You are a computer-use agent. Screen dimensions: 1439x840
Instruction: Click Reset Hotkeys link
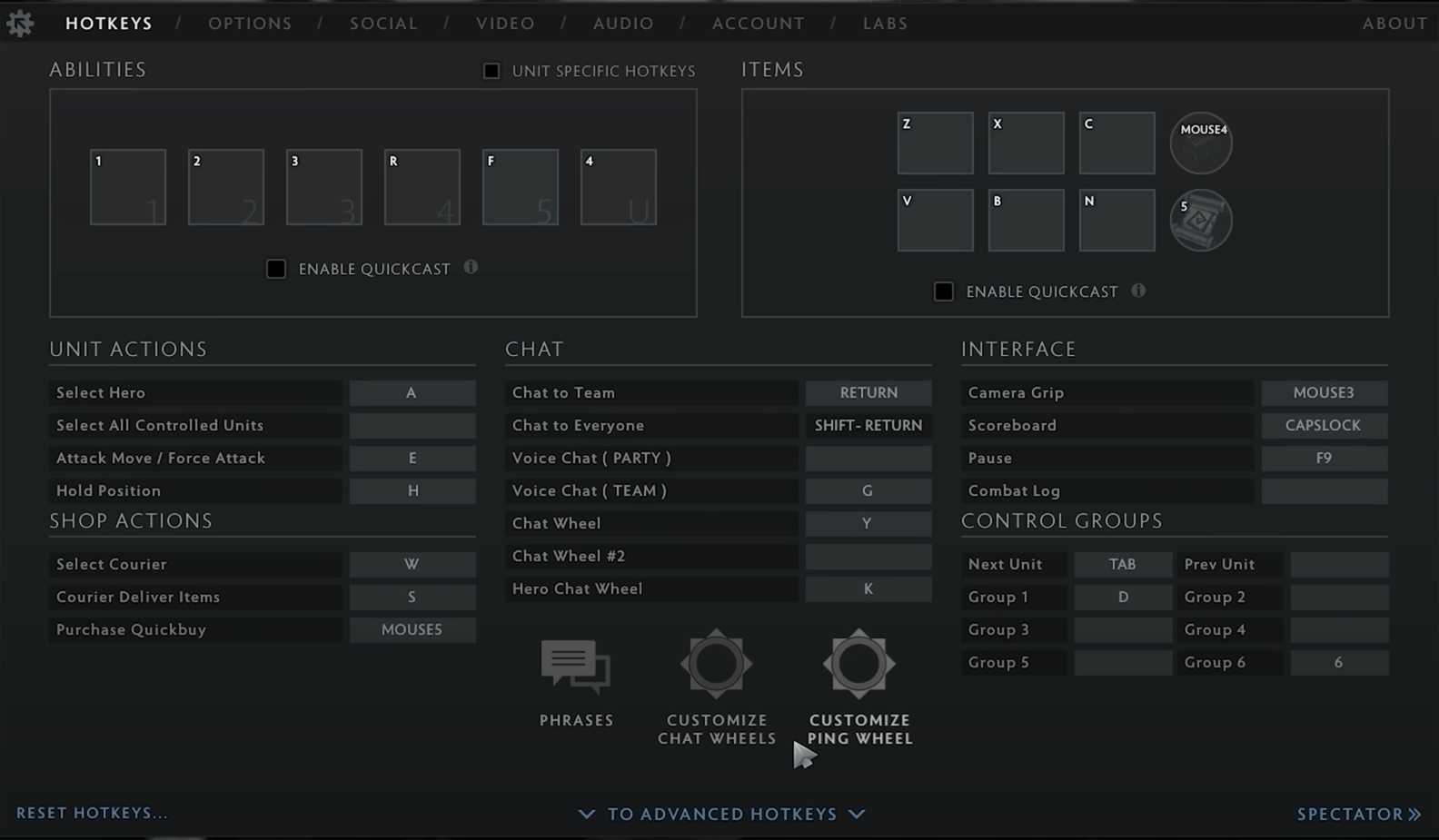tap(92, 813)
